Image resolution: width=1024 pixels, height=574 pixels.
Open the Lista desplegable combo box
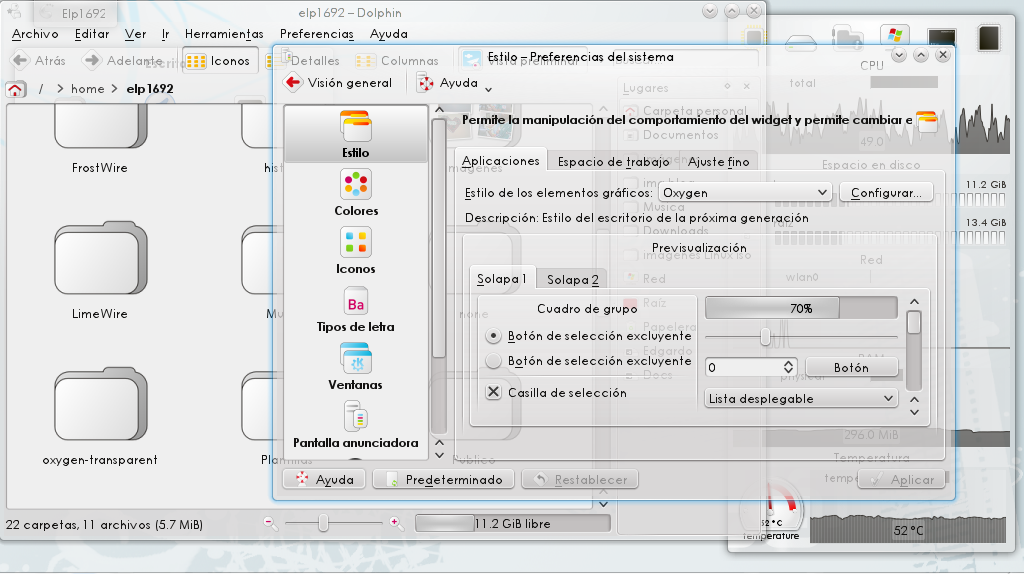point(801,398)
